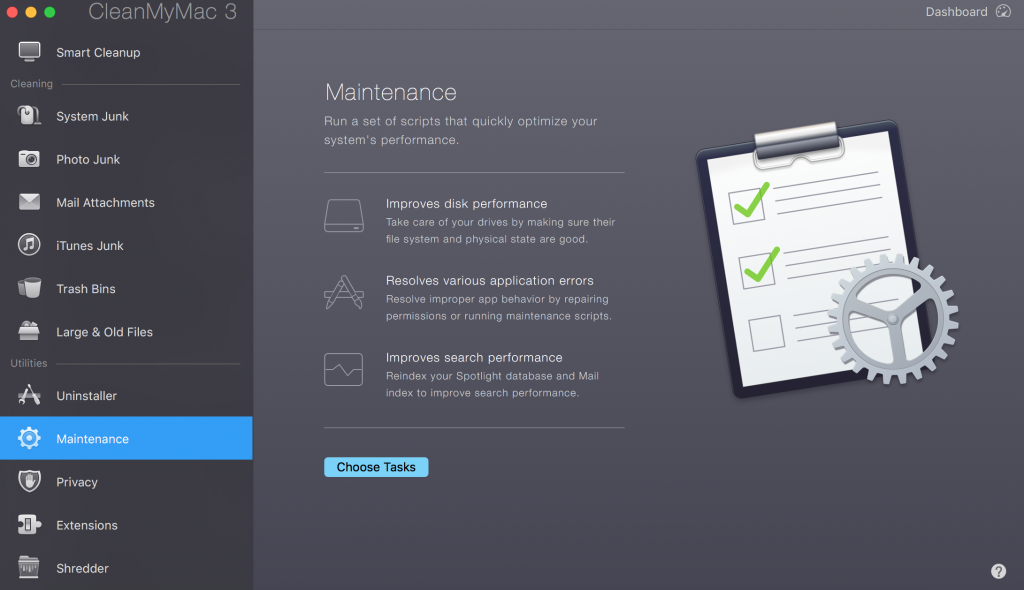The height and width of the screenshot is (590, 1024).
Task: Click the Large & Old Files box icon
Action: pos(29,331)
